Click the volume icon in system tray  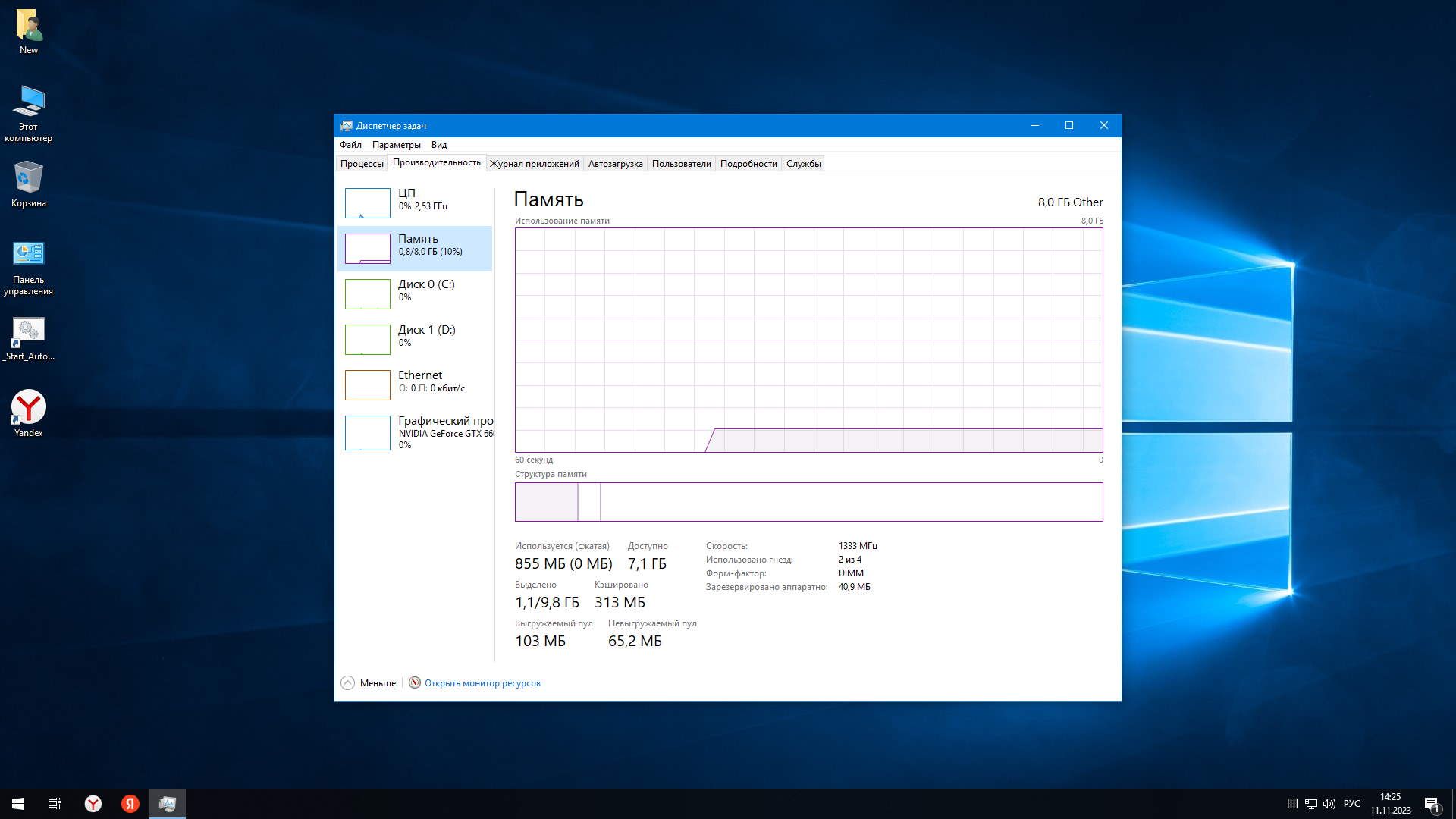(1329, 803)
